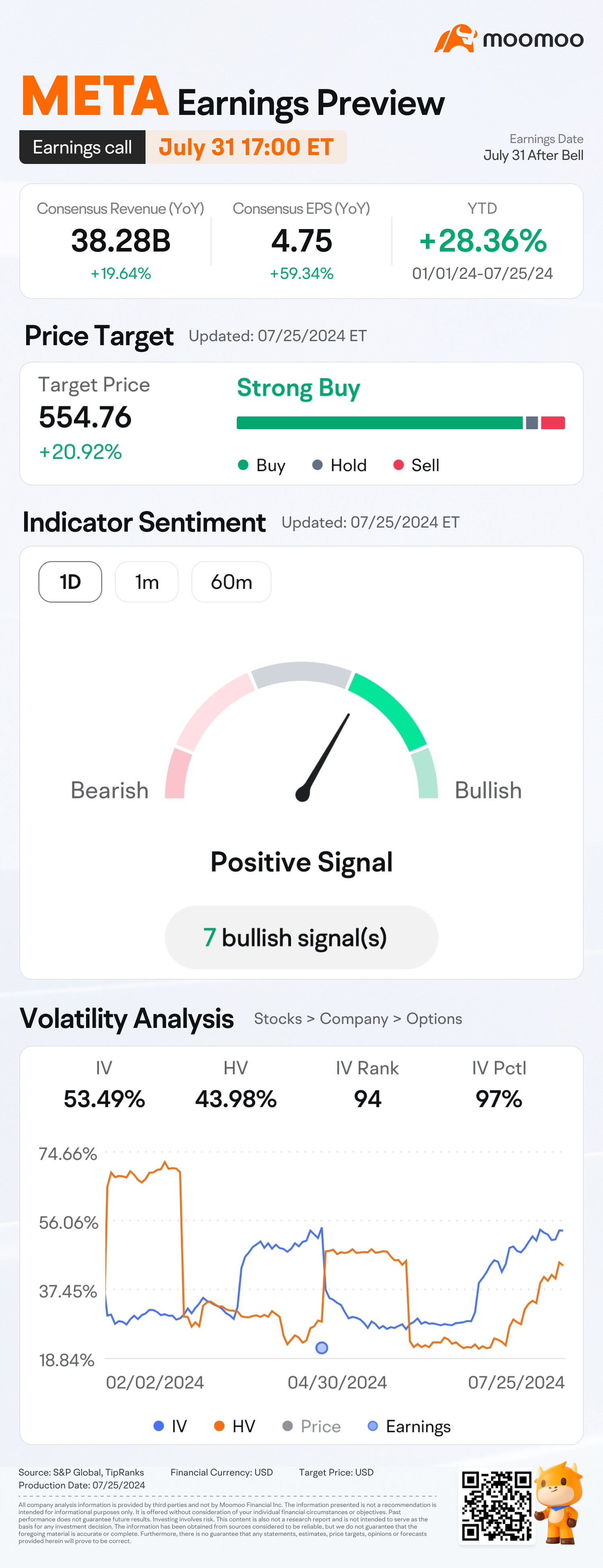Click the Earnings call label
This screenshot has height=1568, width=603.
pos(82,147)
